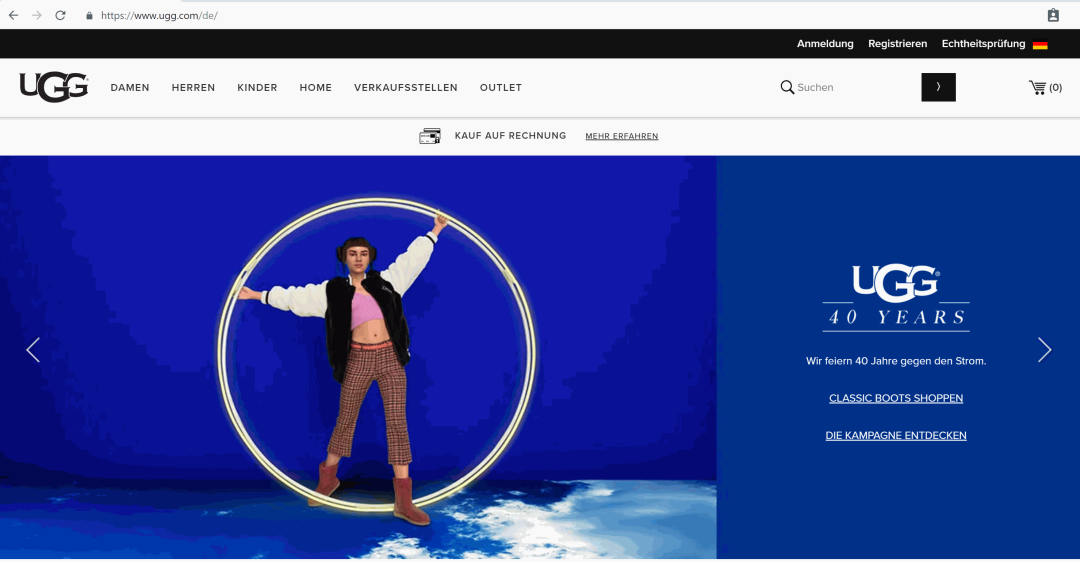This screenshot has width=1080, height=562.
Task: Open the Home menu
Action: (x=315, y=87)
